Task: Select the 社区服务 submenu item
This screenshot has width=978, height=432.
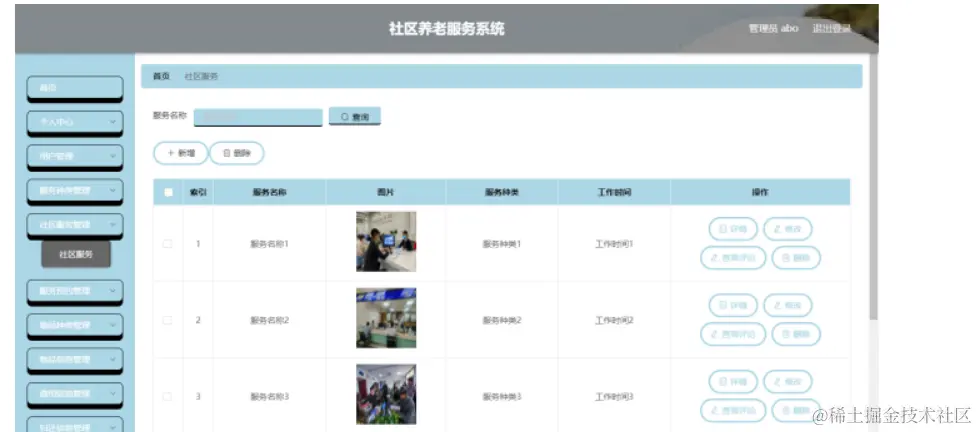Action: (x=76, y=254)
